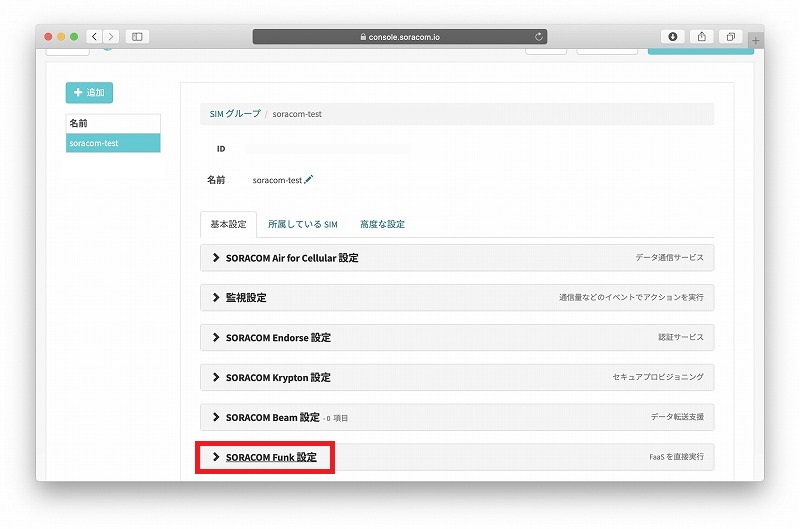800x529 pixels.
Task: Expand the 監視設定 section
Action: pyautogui.click(x=457, y=297)
